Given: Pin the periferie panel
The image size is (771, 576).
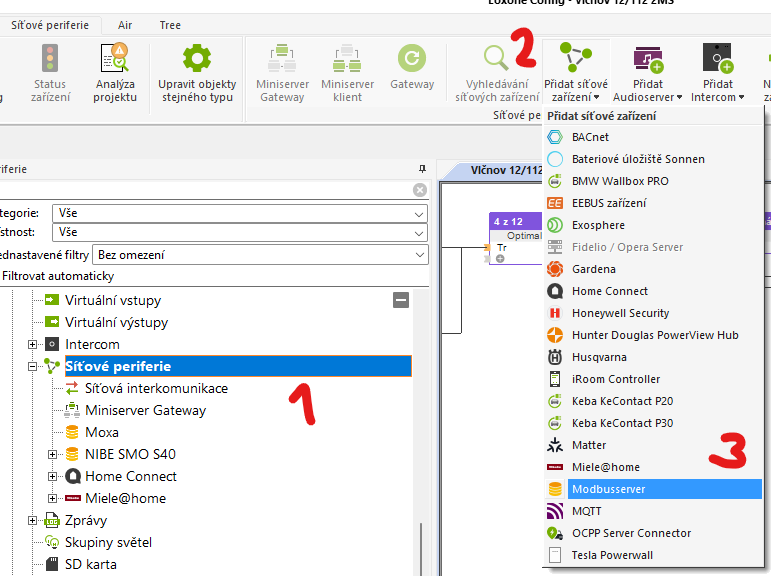Looking at the screenshot, I should 422,169.
